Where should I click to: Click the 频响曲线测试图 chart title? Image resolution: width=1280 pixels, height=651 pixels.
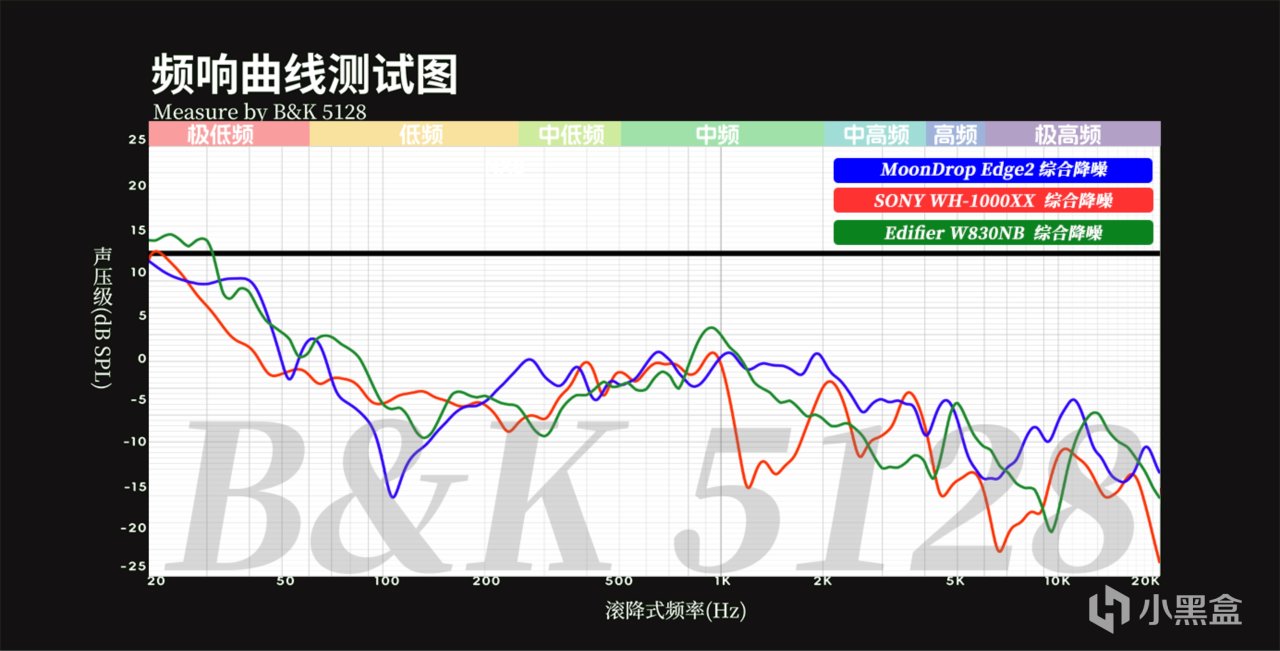pos(304,75)
